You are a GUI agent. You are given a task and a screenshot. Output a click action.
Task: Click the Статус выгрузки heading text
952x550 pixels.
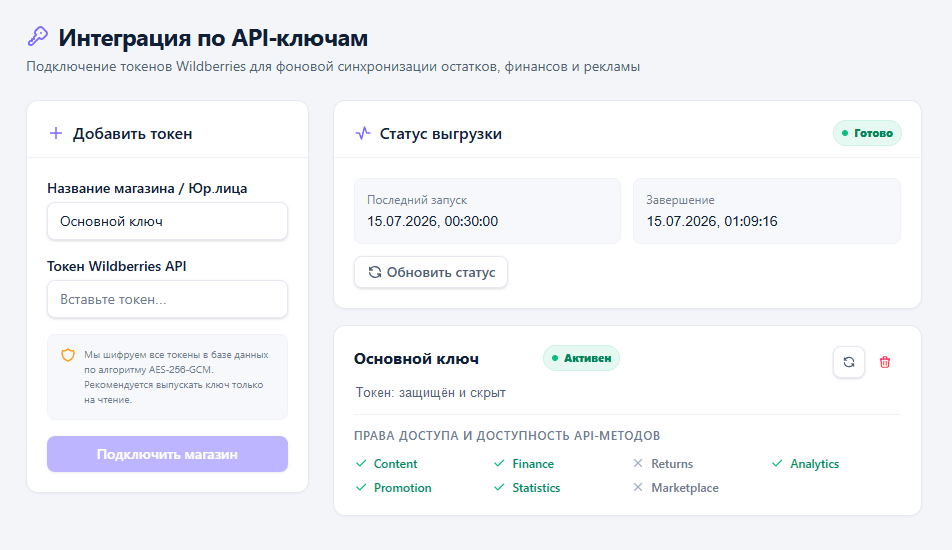coord(441,134)
